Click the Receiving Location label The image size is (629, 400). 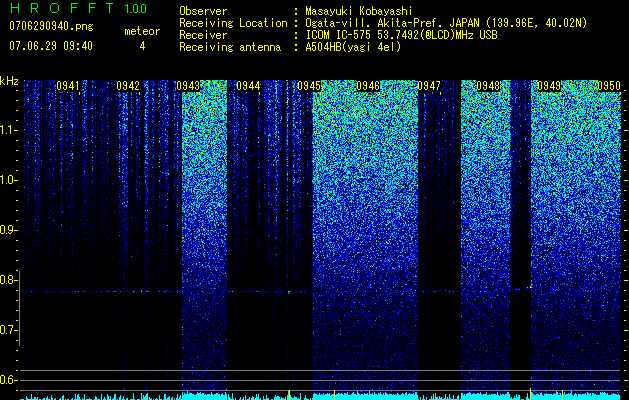click(x=233, y=23)
